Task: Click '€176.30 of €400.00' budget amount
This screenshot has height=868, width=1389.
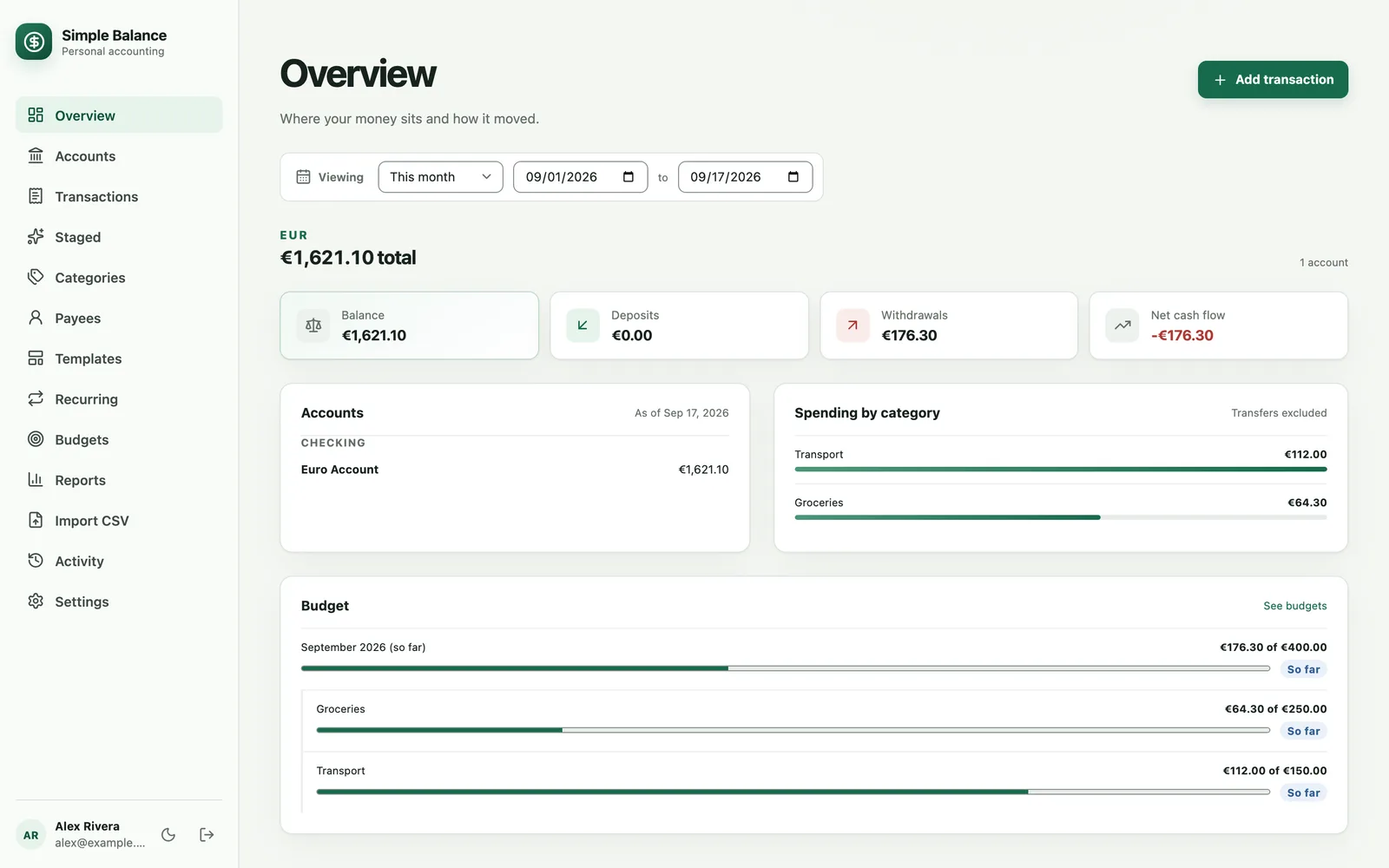Action: click(x=1273, y=648)
